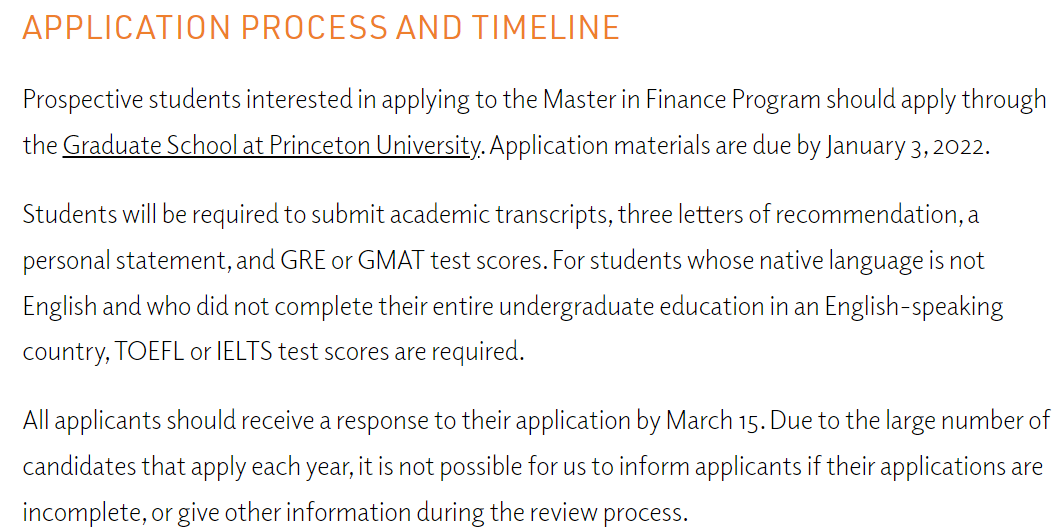
Task: Click the phrase three letters of recommendation
Action: pyautogui.click(x=791, y=214)
